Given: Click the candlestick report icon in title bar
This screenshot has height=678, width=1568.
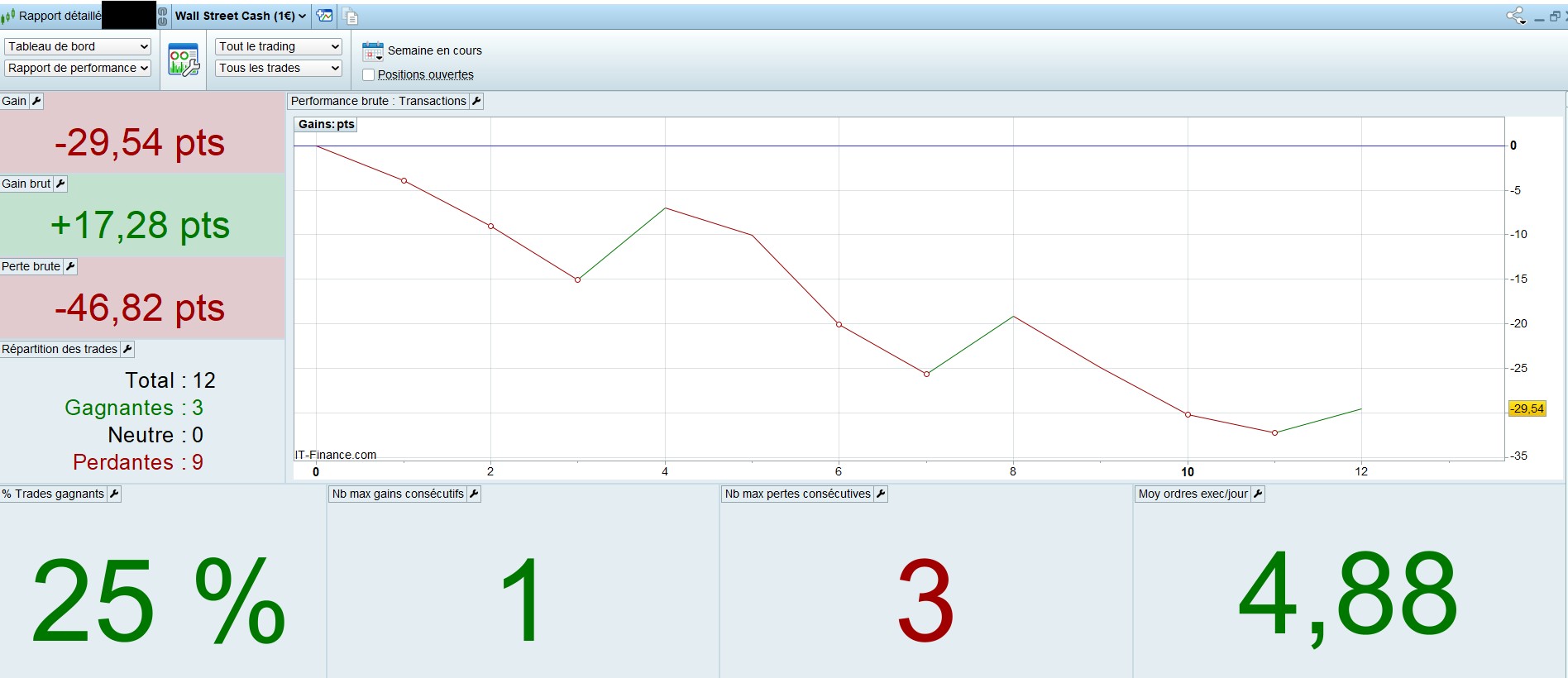Looking at the screenshot, I should pos(8,16).
